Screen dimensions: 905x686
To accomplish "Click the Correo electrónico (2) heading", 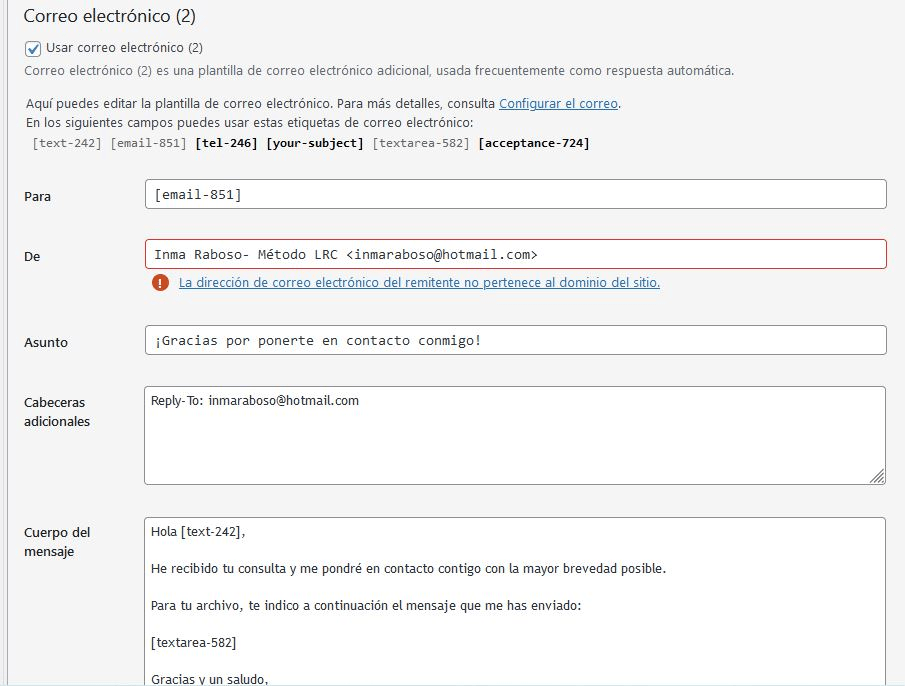I will pos(110,16).
